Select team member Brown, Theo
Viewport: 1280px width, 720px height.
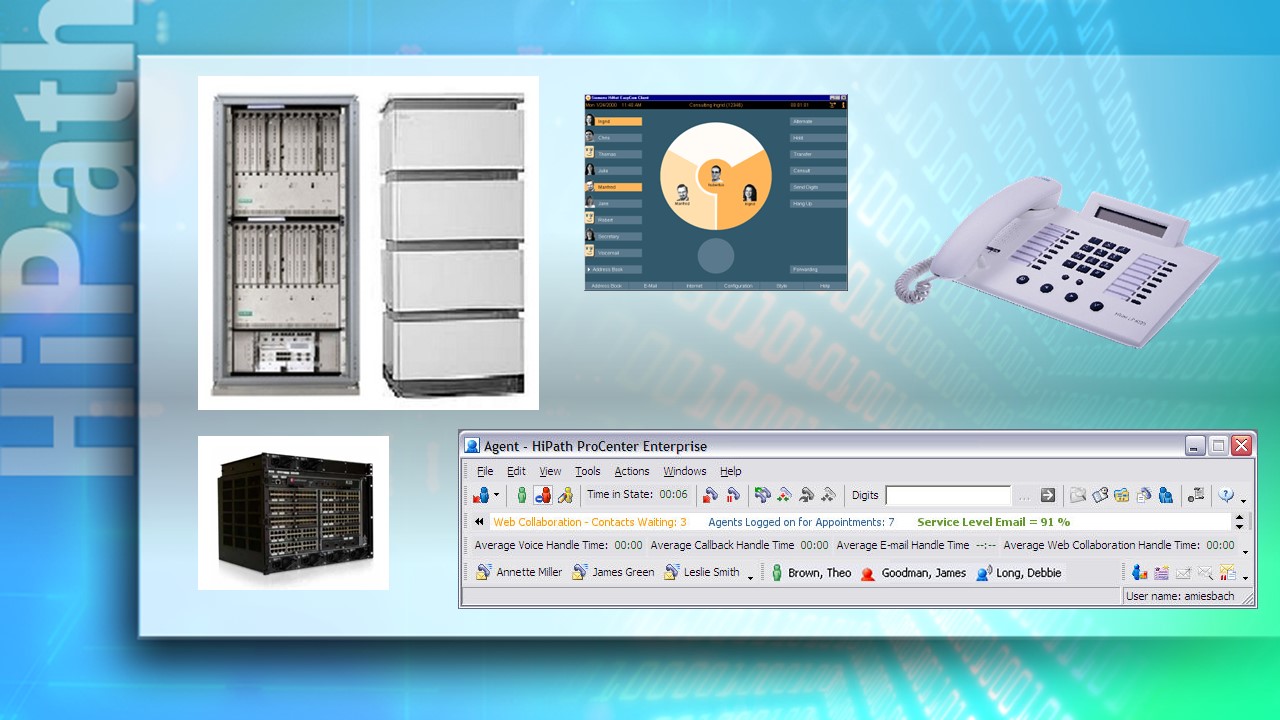coord(811,573)
